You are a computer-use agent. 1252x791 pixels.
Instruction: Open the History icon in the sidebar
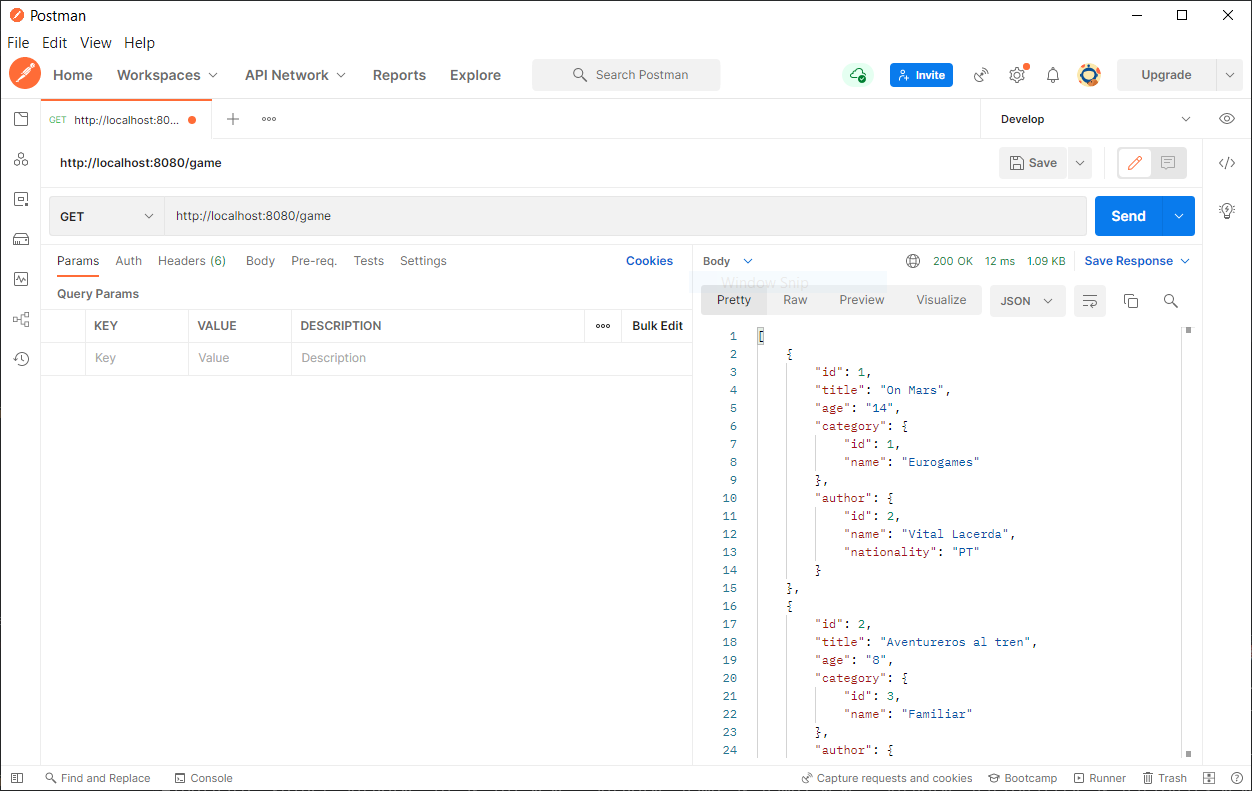click(21, 359)
